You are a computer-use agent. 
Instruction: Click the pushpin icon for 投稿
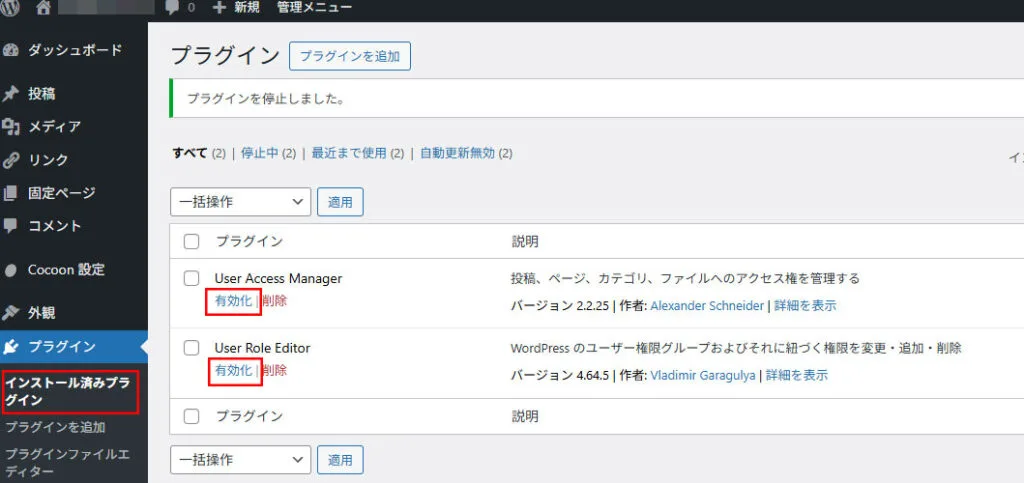click(x=12, y=94)
